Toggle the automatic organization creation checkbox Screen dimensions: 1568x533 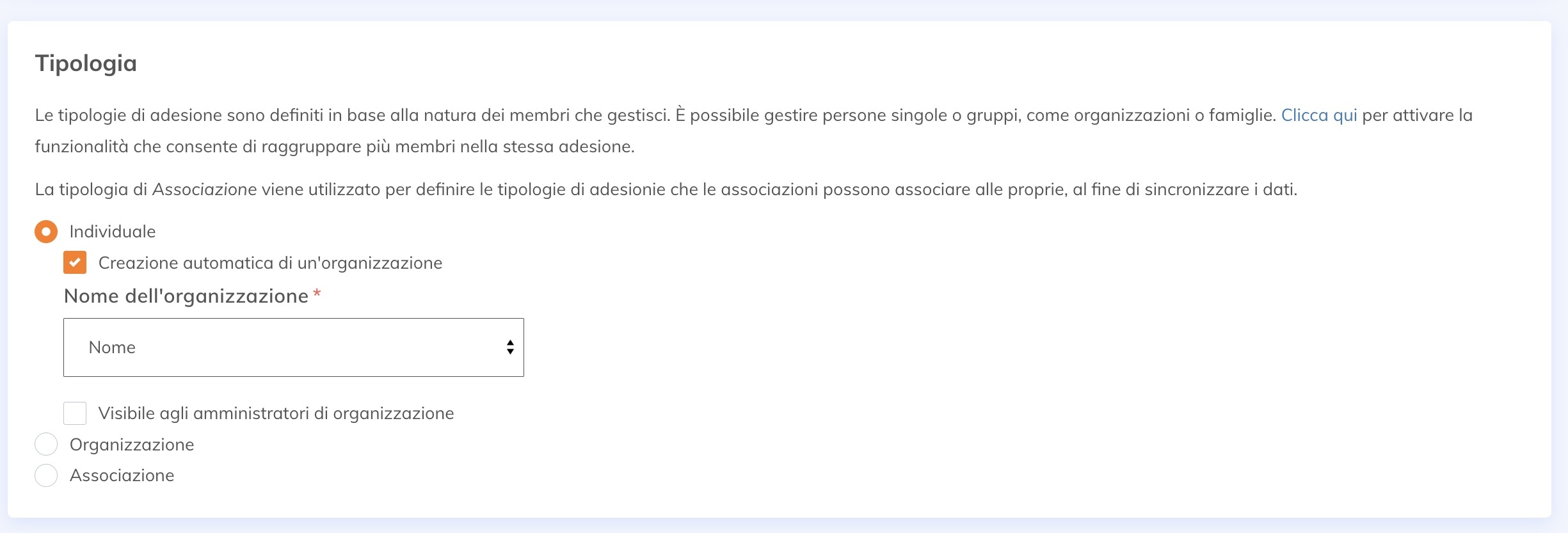tap(75, 262)
